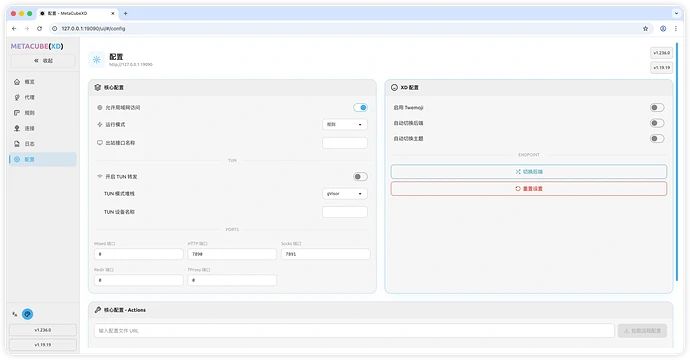Click the 切换后端 button
Screen dimensions: 690x360
click(529, 172)
